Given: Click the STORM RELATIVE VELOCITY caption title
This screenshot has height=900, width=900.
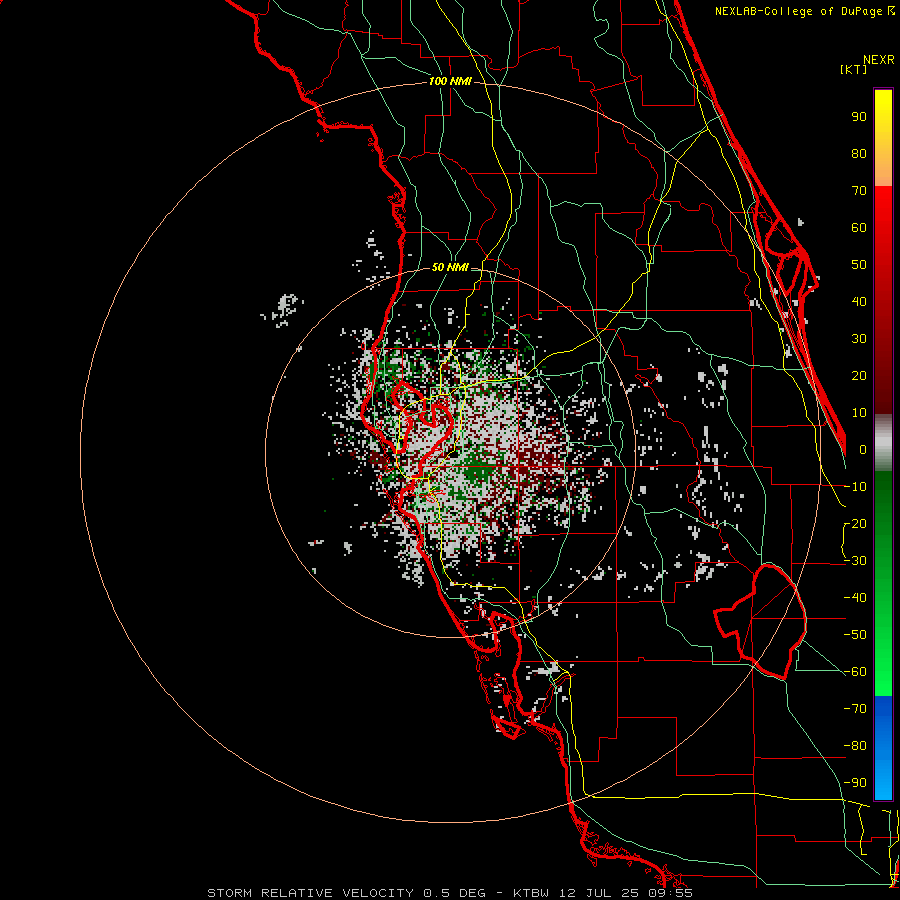Looking at the screenshot, I should coord(311,893).
